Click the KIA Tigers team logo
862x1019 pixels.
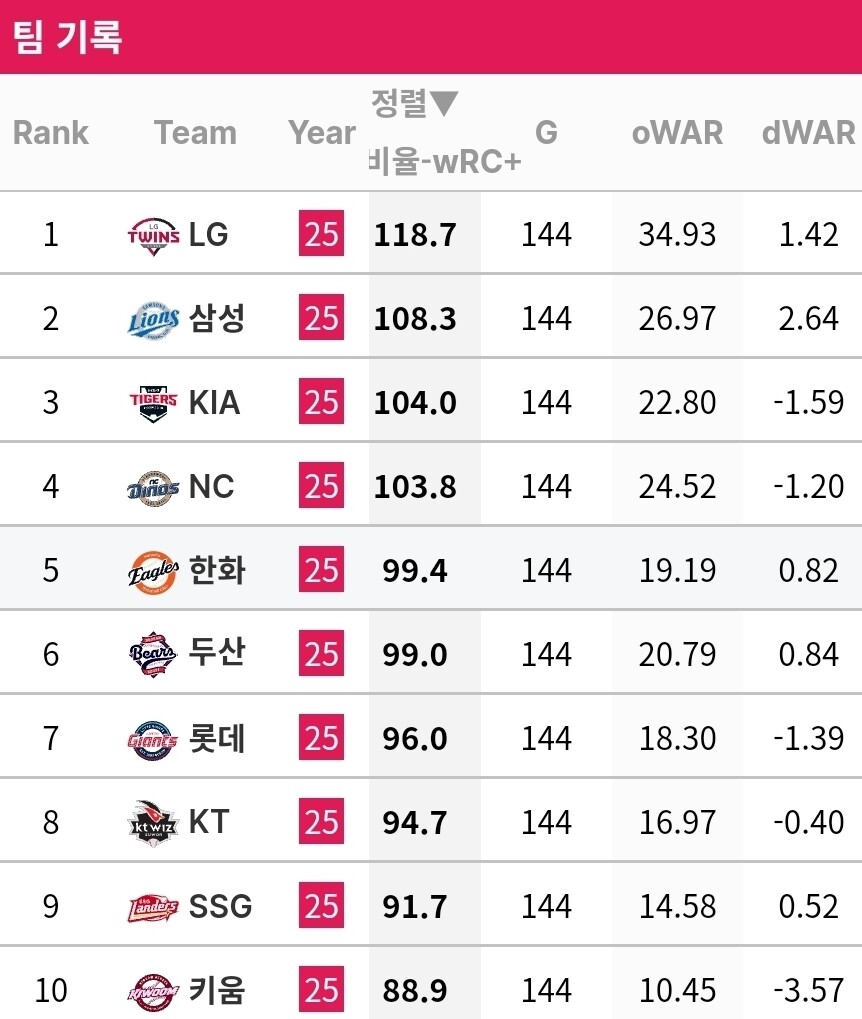pyautogui.click(x=154, y=403)
